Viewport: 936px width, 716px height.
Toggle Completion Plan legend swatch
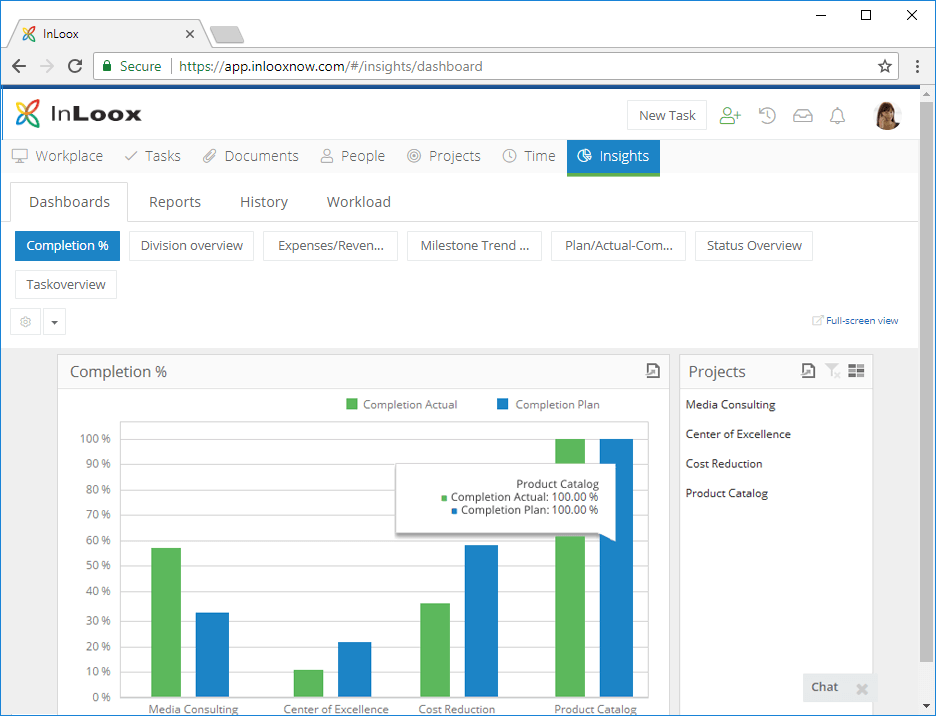[x=503, y=404]
